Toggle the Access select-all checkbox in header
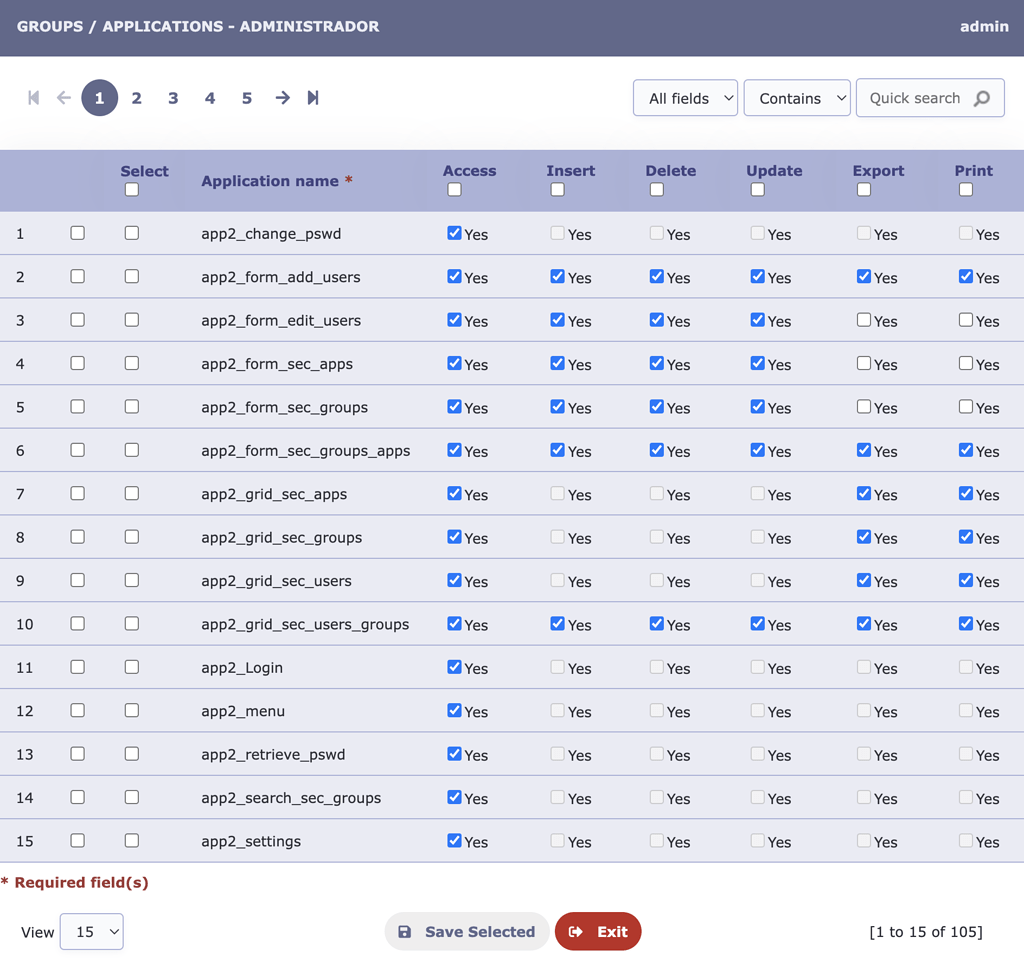This screenshot has height=969, width=1024. coord(454,189)
